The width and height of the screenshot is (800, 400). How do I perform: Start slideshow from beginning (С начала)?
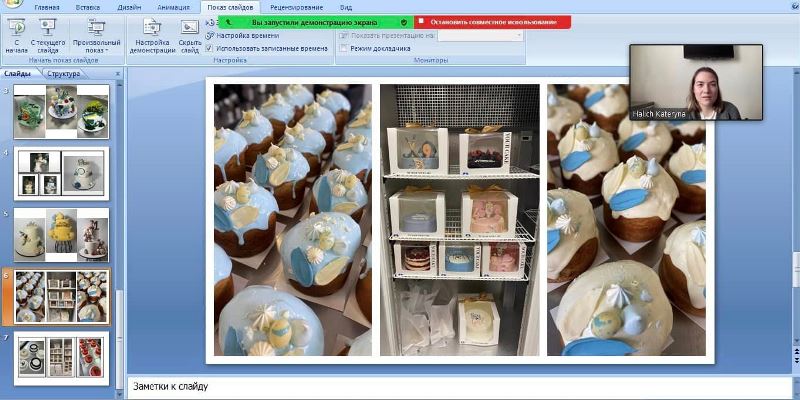click(x=16, y=36)
